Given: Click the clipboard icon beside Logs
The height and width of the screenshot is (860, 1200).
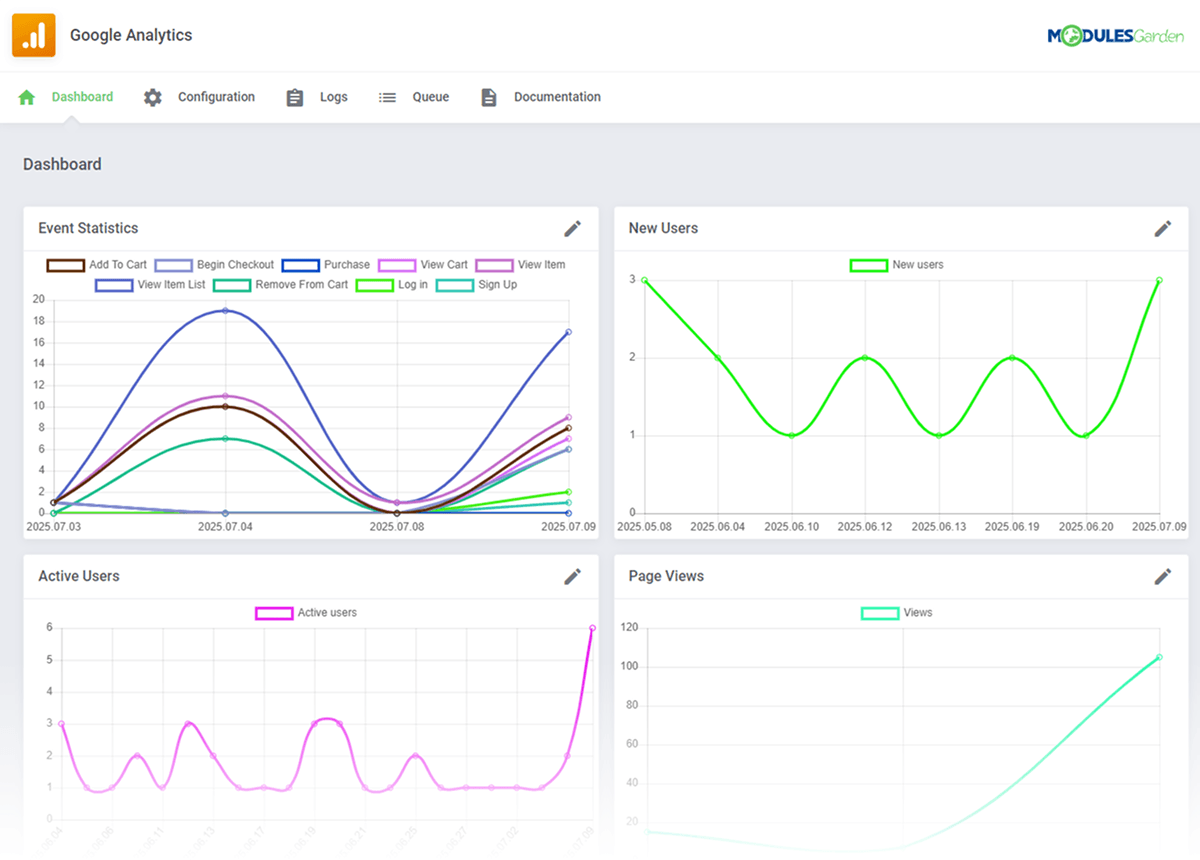Looking at the screenshot, I should click(294, 97).
